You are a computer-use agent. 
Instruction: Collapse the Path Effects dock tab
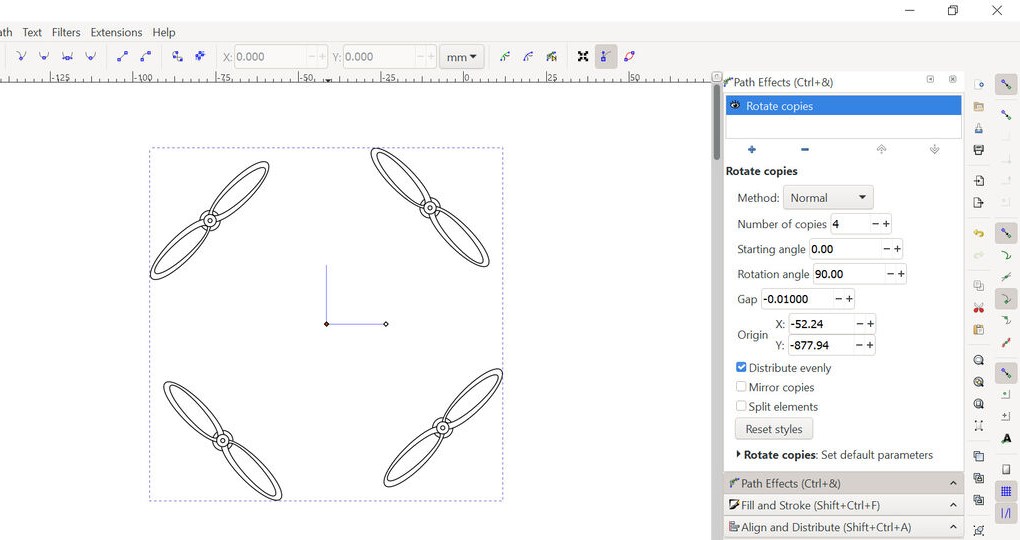[x=953, y=483]
